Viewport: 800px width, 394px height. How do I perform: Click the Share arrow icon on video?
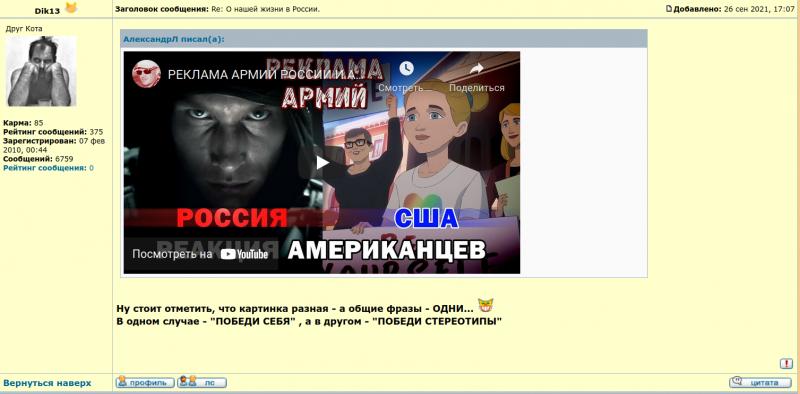click(x=477, y=68)
